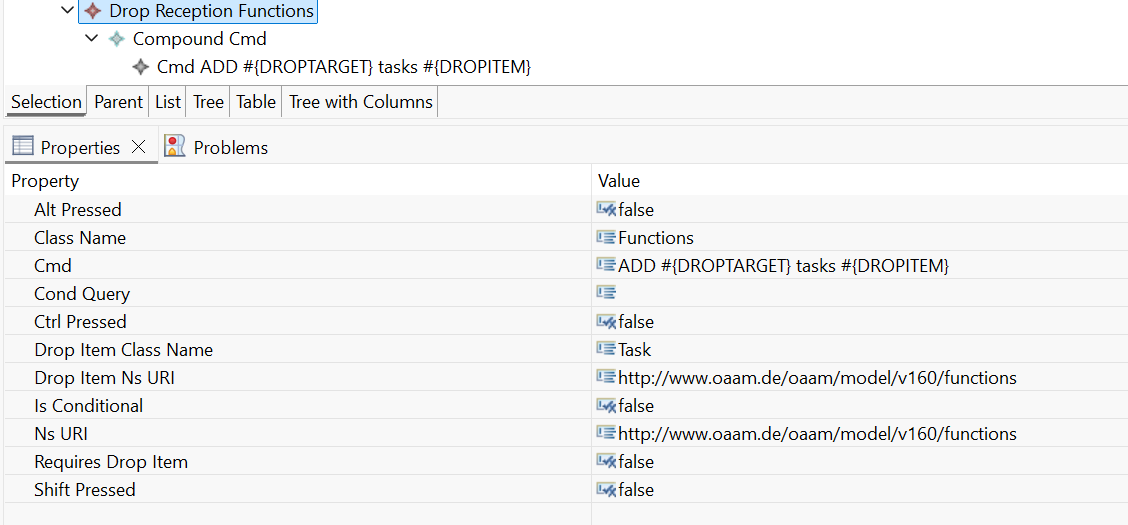Click the Cmd ADD tree item icon
The width and height of the screenshot is (1128, 525).
[141, 67]
